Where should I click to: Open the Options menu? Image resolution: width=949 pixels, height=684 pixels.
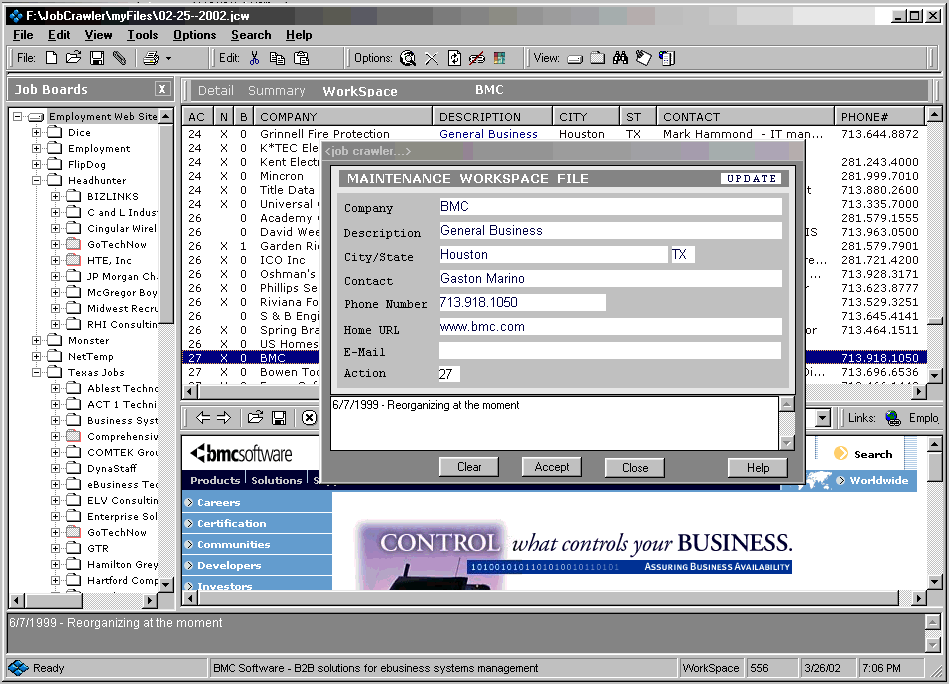194,35
